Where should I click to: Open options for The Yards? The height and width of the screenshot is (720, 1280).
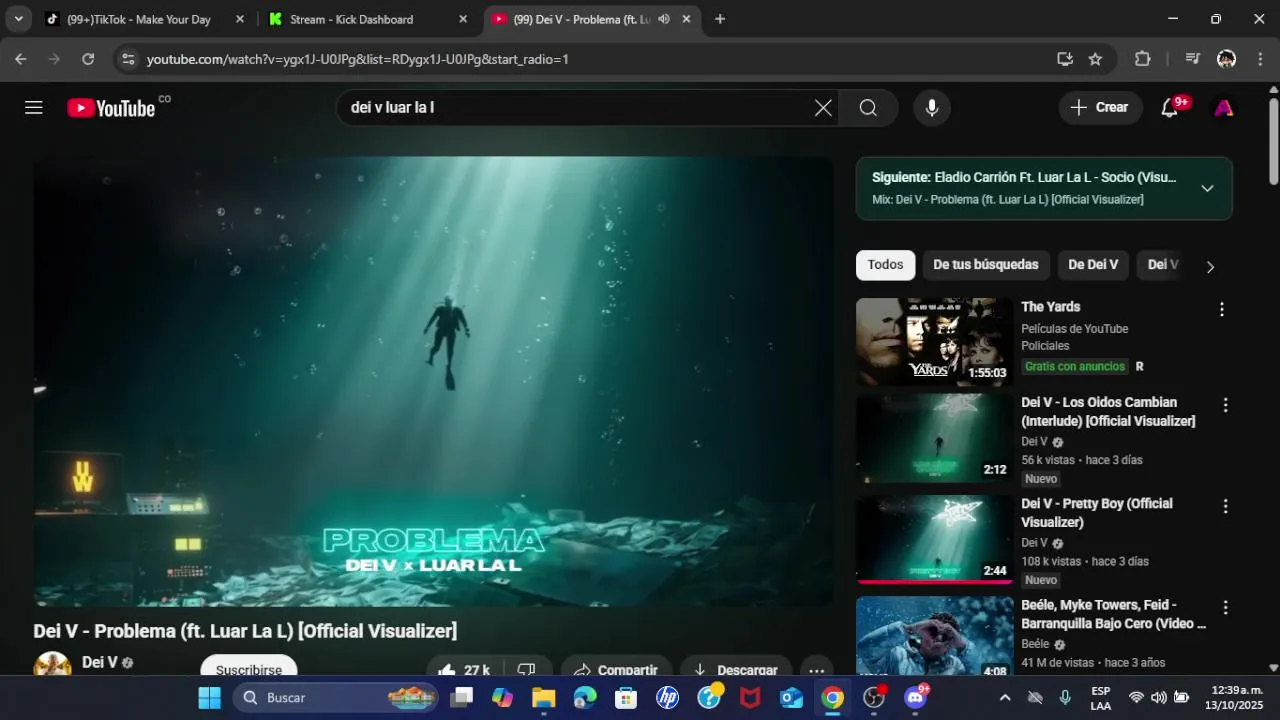pyautogui.click(x=1221, y=310)
